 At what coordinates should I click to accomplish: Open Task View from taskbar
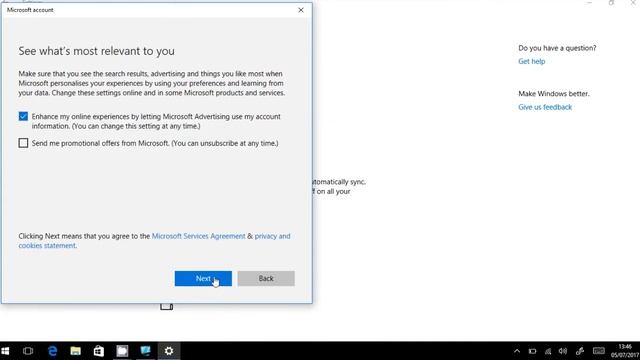[28, 351]
